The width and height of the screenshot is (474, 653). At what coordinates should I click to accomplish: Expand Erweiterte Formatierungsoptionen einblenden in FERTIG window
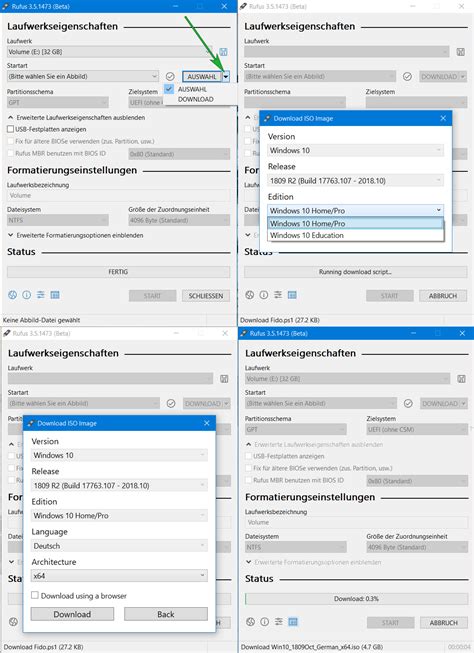(x=75, y=236)
